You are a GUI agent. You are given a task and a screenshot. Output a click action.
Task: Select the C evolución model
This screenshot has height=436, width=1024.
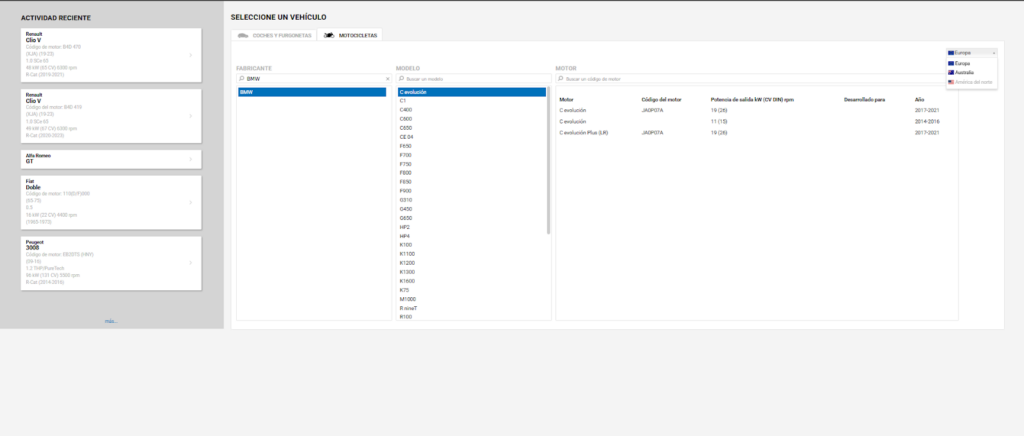(x=472, y=92)
